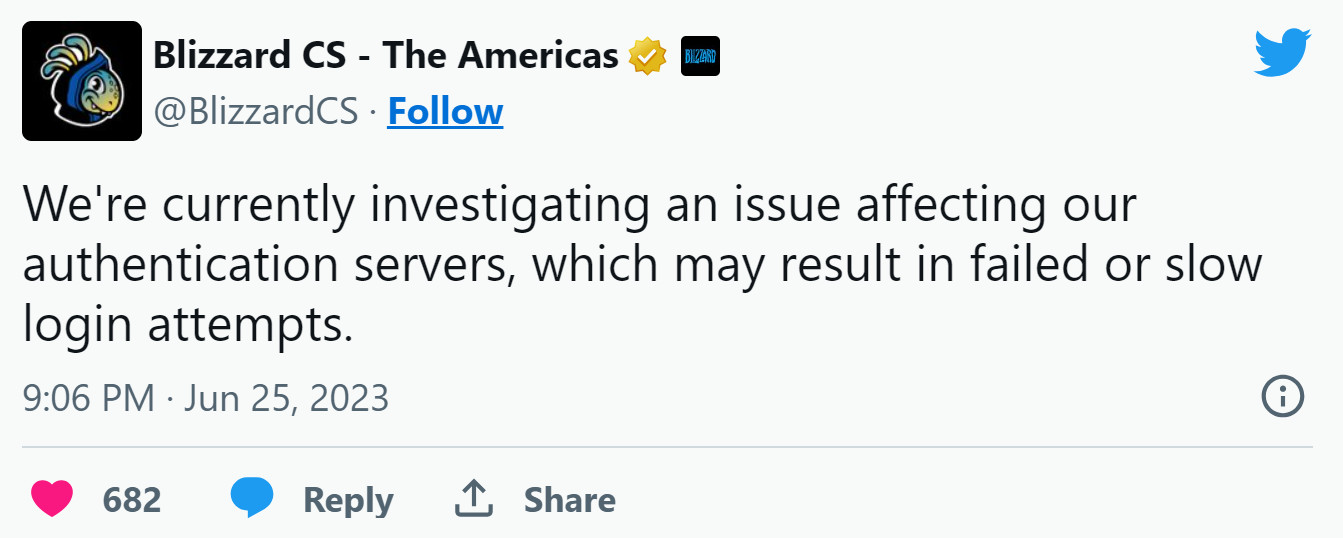The image size is (1343, 538).
Task: Open the Twitter info circle icon
Action: coord(1283,397)
